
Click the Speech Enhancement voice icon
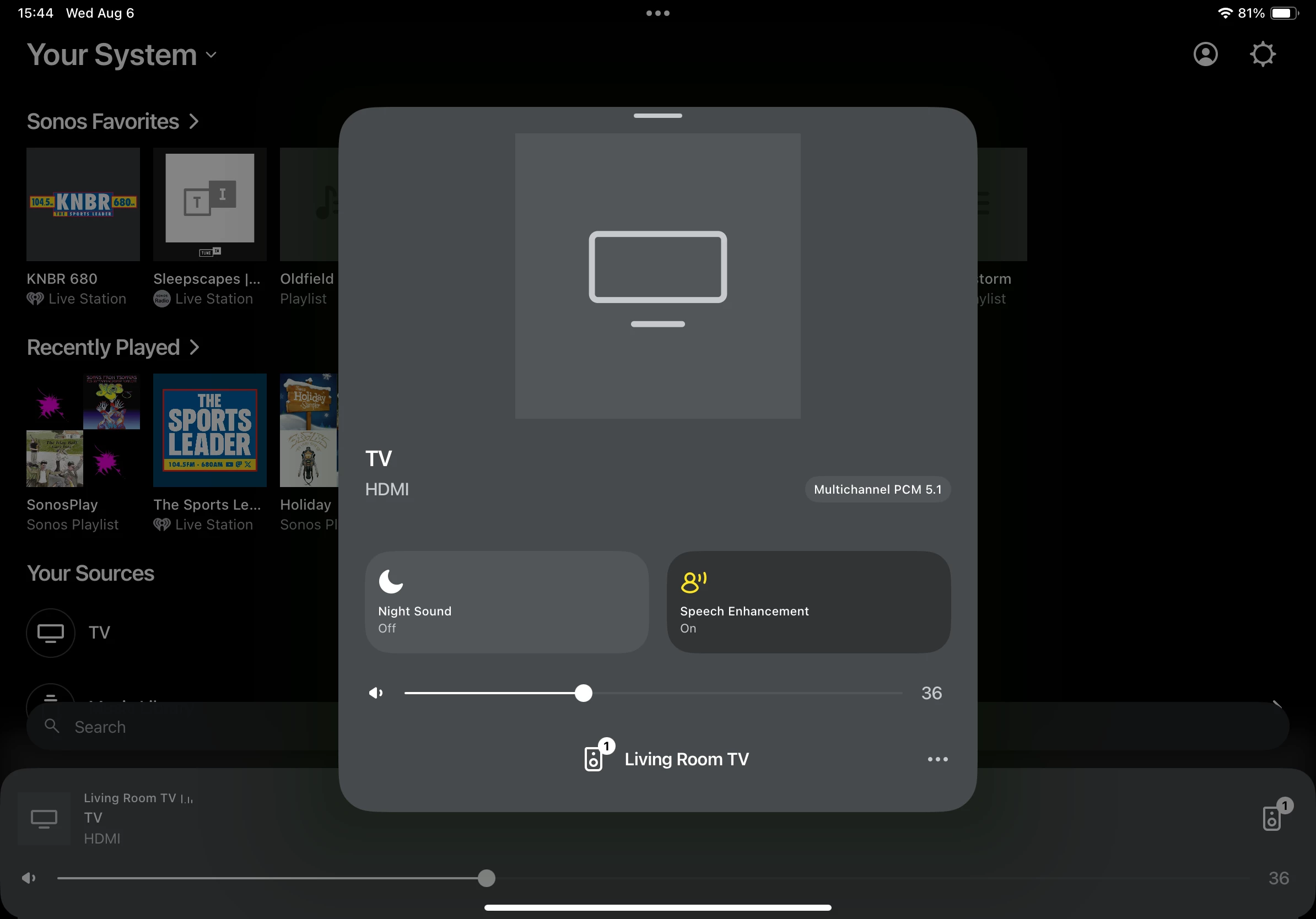[x=693, y=582]
